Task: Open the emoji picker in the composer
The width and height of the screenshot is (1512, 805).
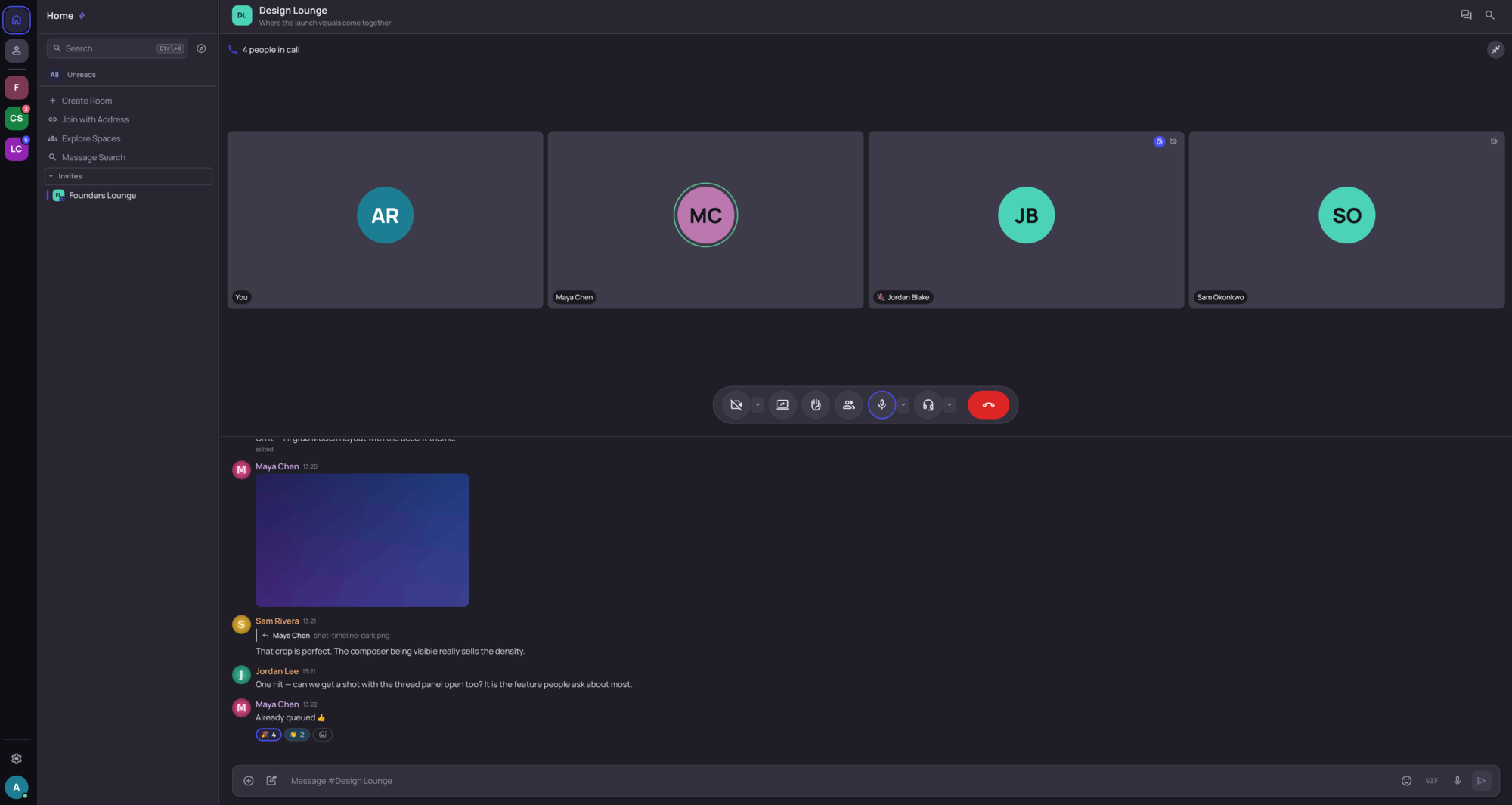Action: 1406,781
